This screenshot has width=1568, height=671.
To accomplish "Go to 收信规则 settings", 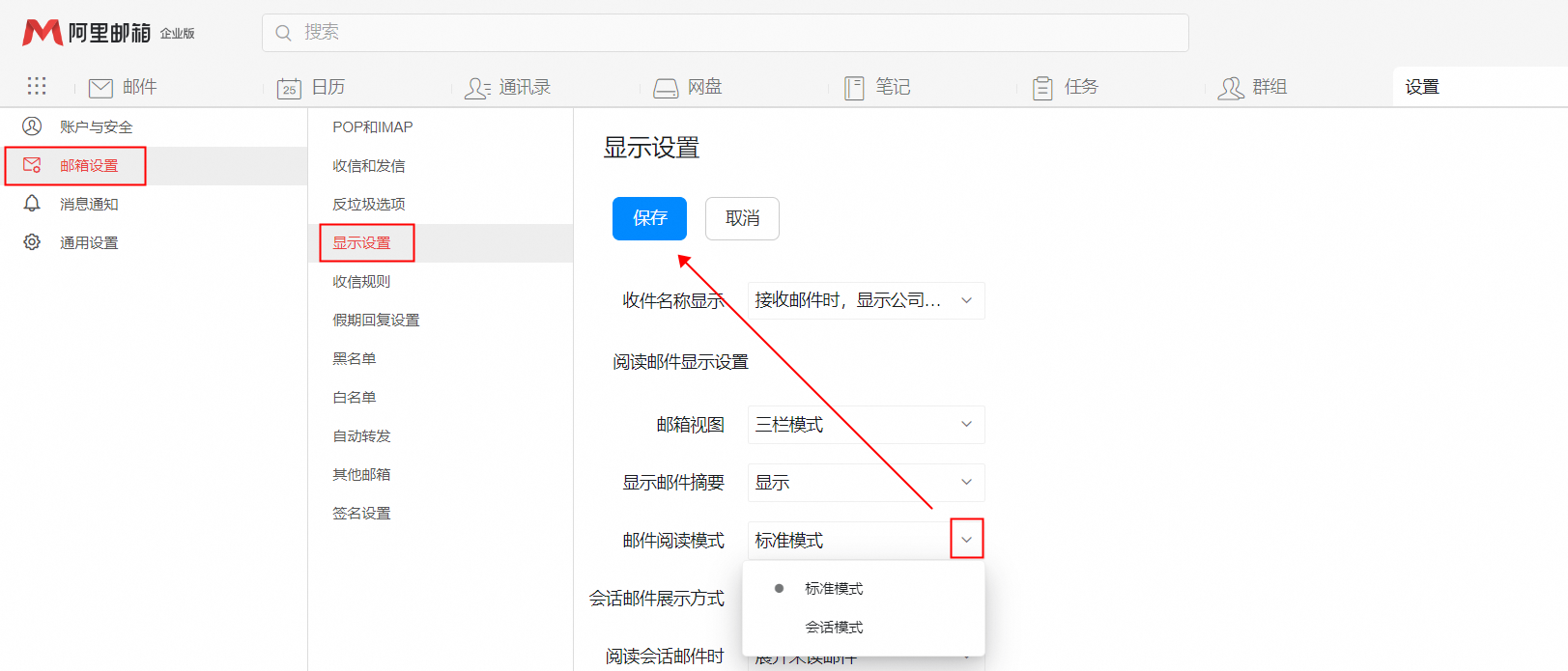I will click(x=361, y=282).
